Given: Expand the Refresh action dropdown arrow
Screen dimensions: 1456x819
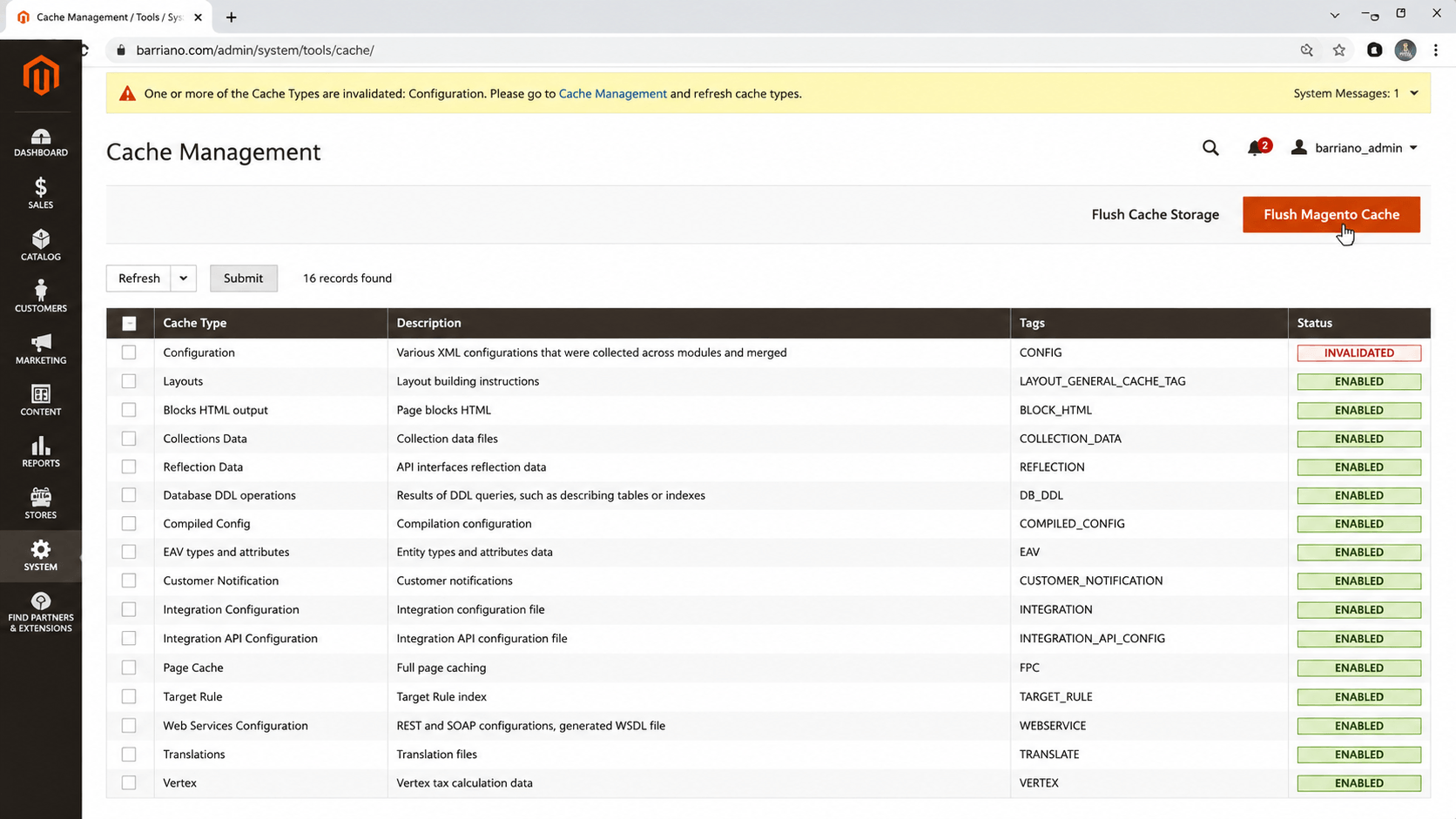Looking at the screenshot, I should coord(184,279).
